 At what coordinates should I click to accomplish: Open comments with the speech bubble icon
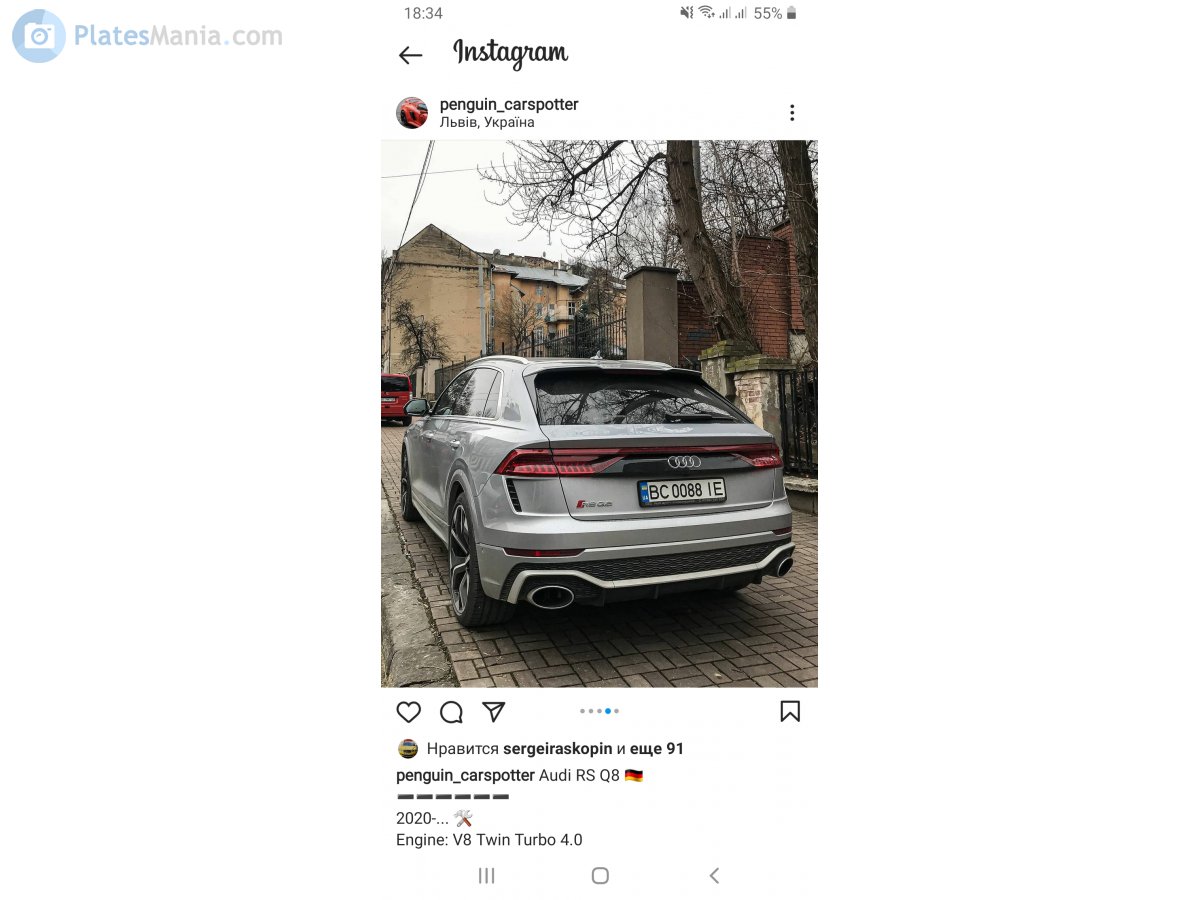[x=451, y=712]
